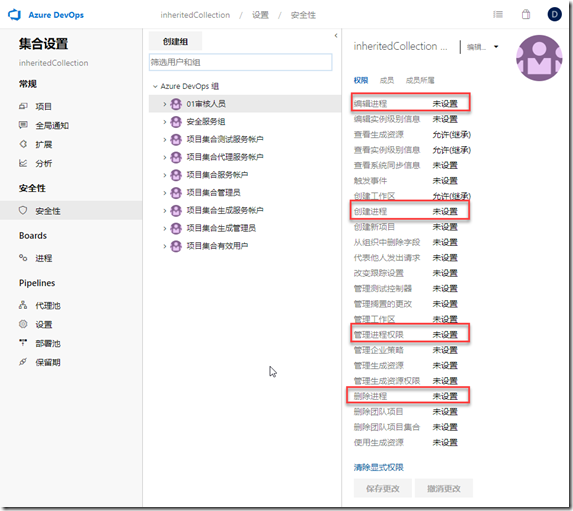Change 查看生成资源 permission value
The height and width of the screenshot is (511, 573).
point(452,135)
